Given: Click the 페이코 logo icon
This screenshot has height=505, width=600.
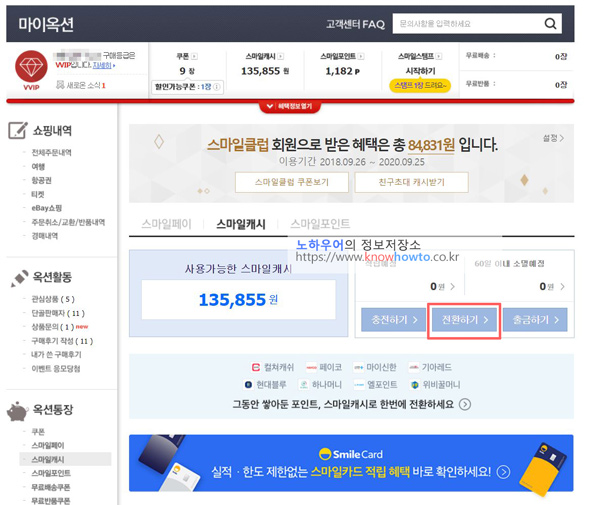Looking at the screenshot, I should [311, 367].
